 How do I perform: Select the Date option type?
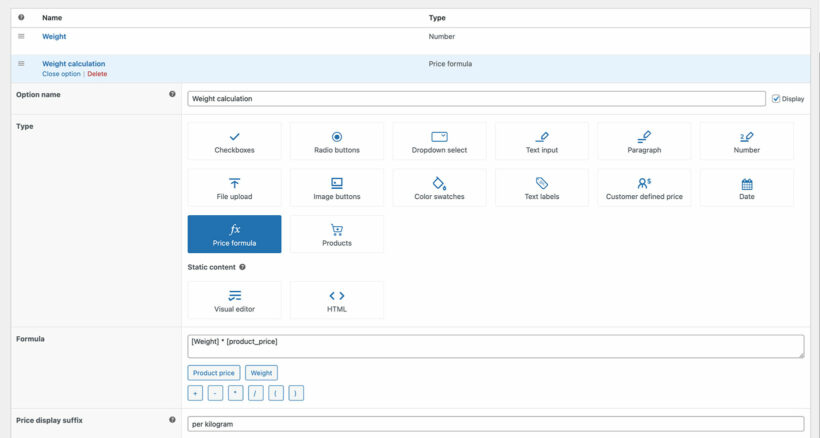[x=746, y=188]
